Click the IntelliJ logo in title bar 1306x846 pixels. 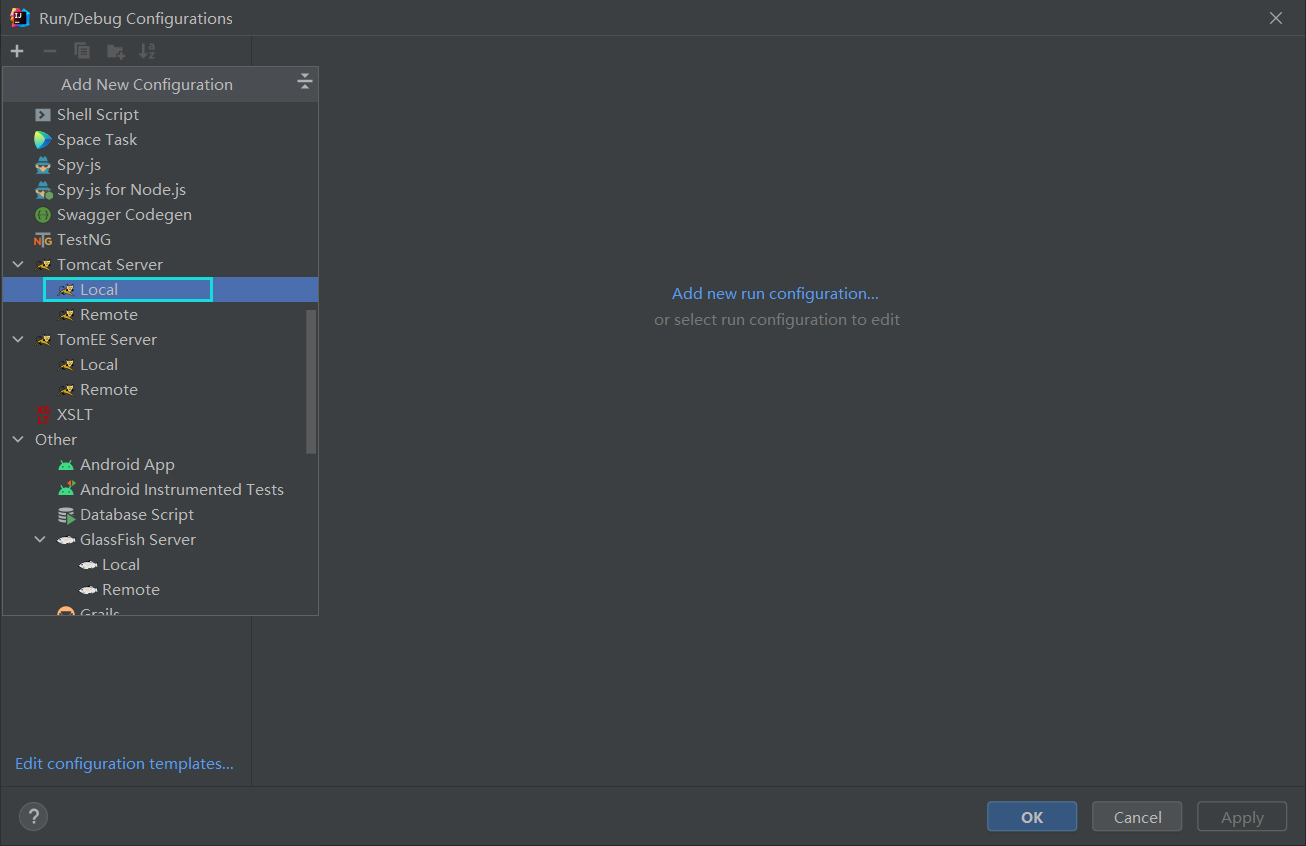pos(19,18)
